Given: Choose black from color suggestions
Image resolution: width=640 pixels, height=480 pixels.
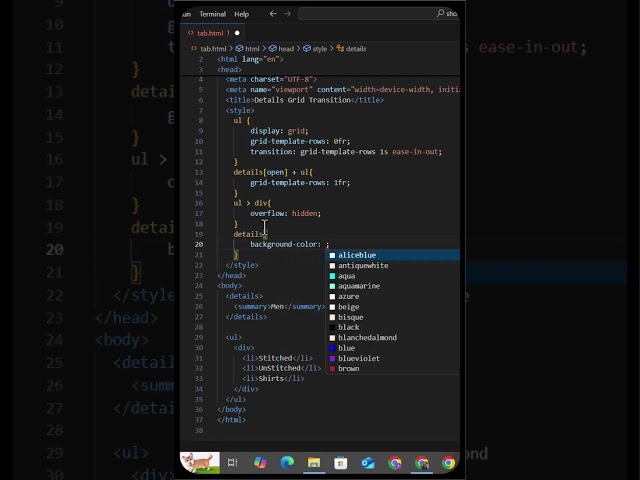Looking at the screenshot, I should 393,327.
